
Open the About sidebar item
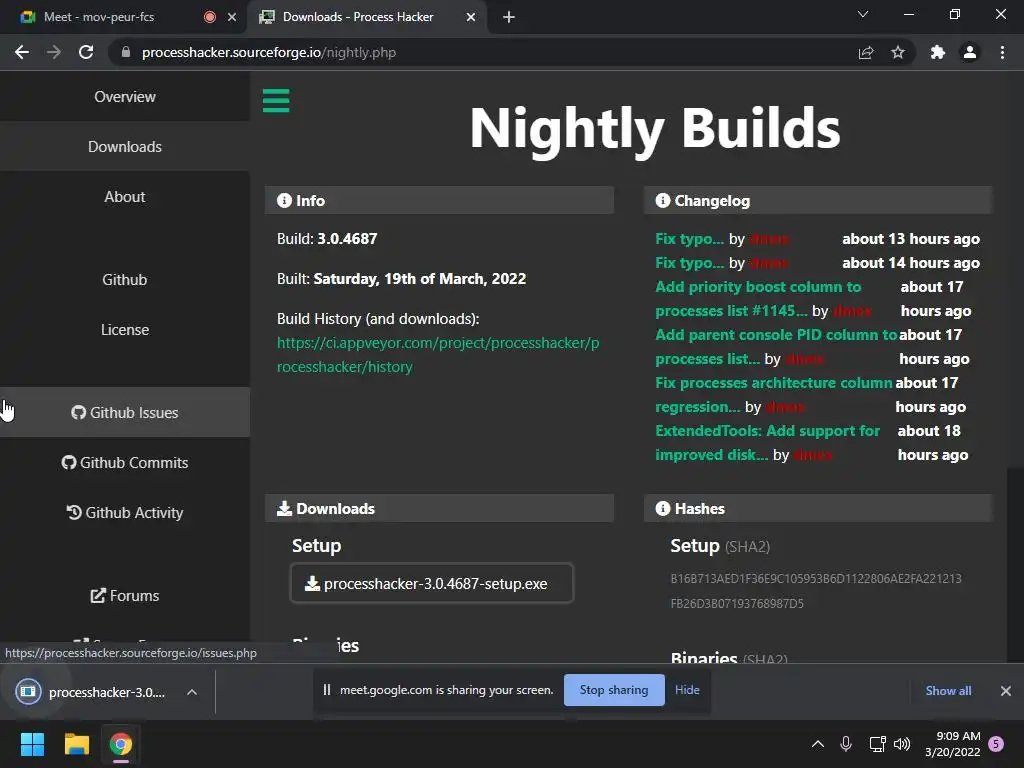coord(125,197)
